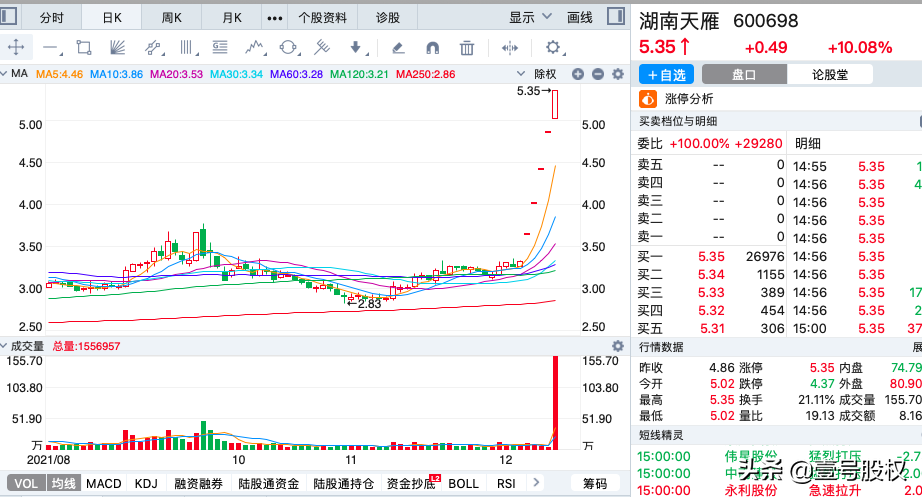Image resolution: width=922 pixels, height=497 pixels.
Task: Click the trash delete drawings icon
Action: 467,48
